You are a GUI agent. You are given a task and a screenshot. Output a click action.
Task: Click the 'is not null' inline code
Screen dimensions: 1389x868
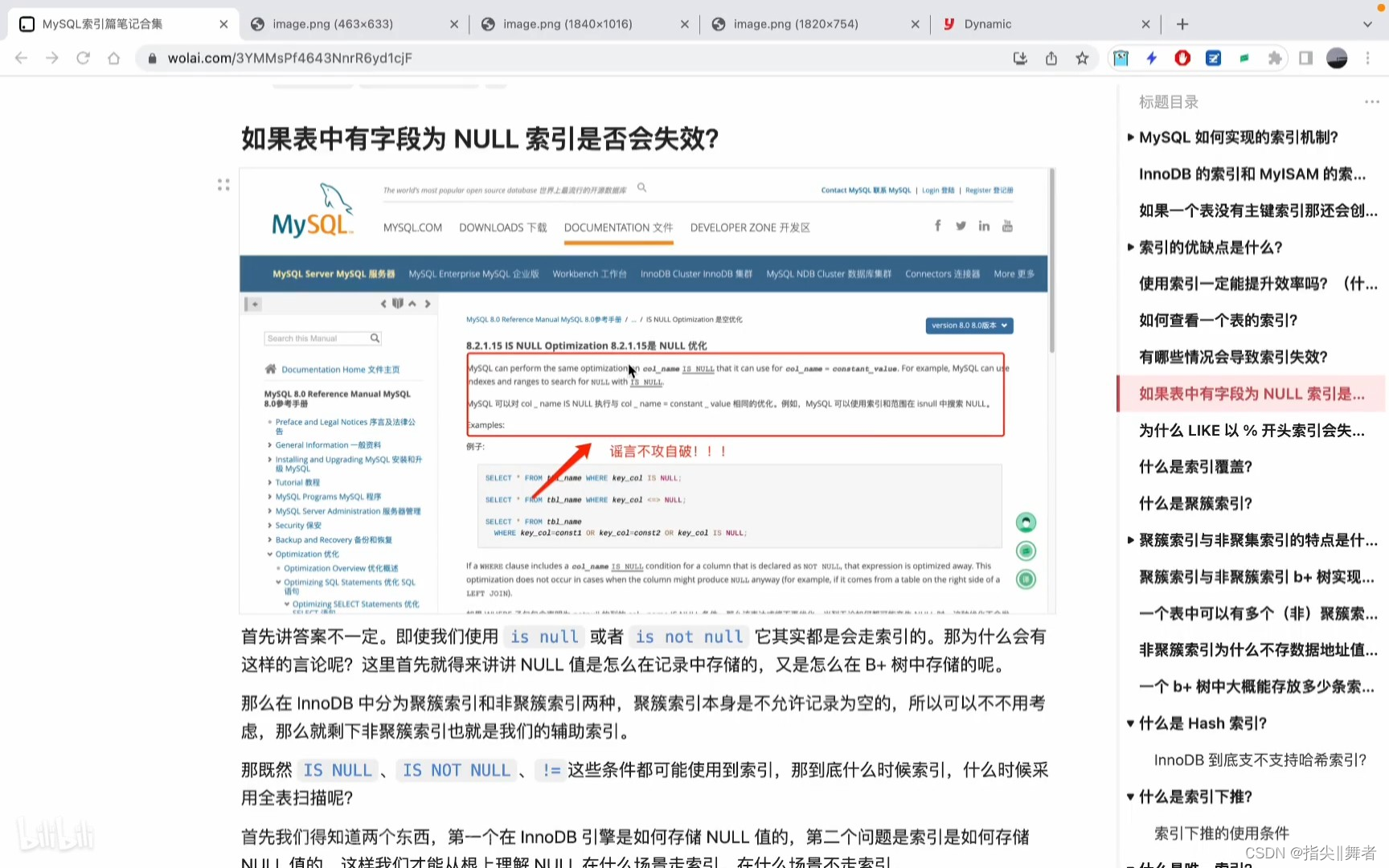click(690, 637)
